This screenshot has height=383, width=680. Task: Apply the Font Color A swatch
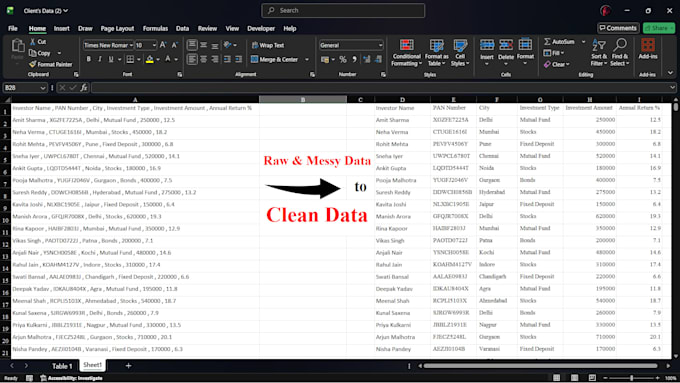point(168,59)
